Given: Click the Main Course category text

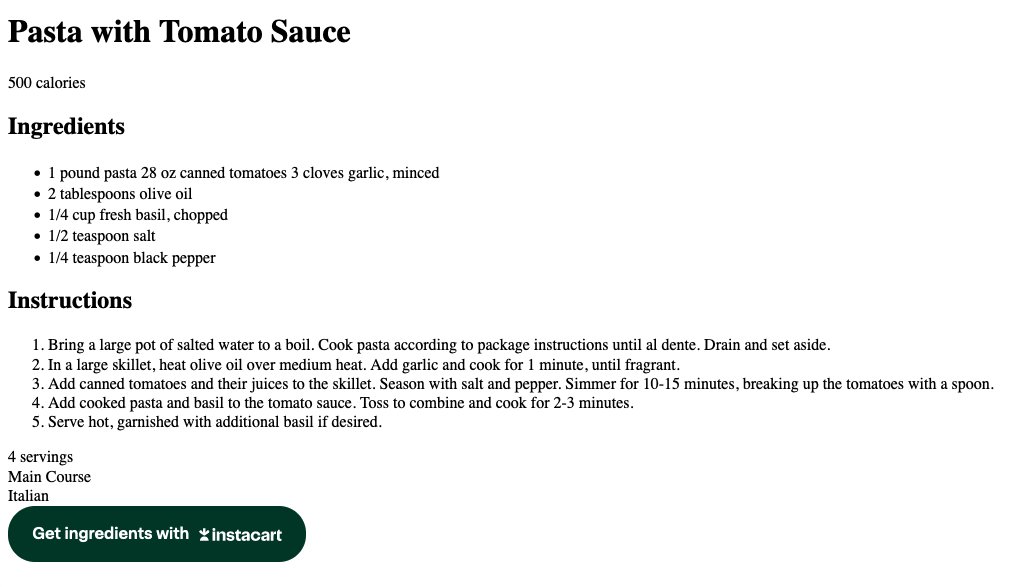Looking at the screenshot, I should (50, 477).
